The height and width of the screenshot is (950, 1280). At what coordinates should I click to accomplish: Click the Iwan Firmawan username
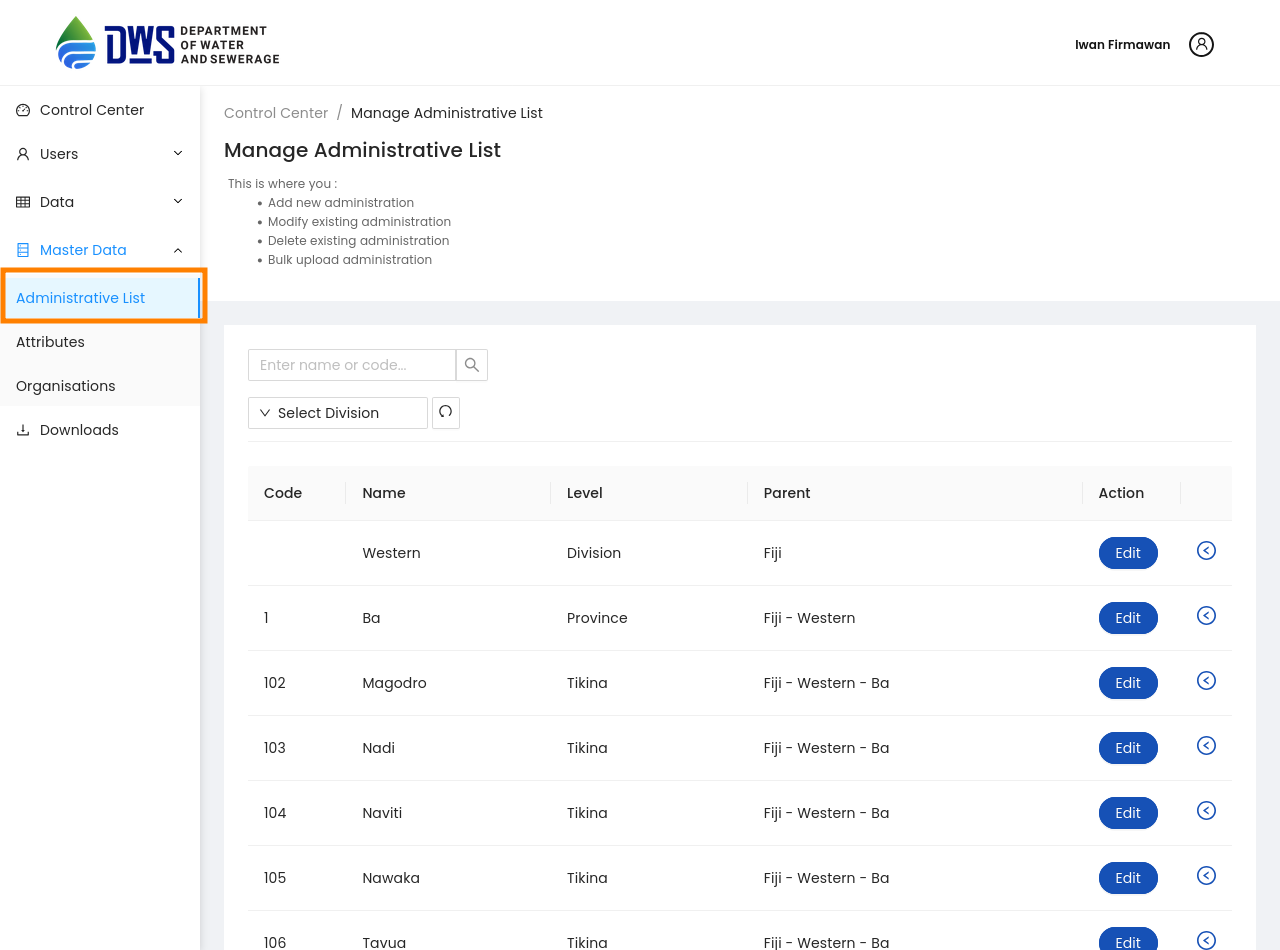pyautogui.click(x=1122, y=45)
